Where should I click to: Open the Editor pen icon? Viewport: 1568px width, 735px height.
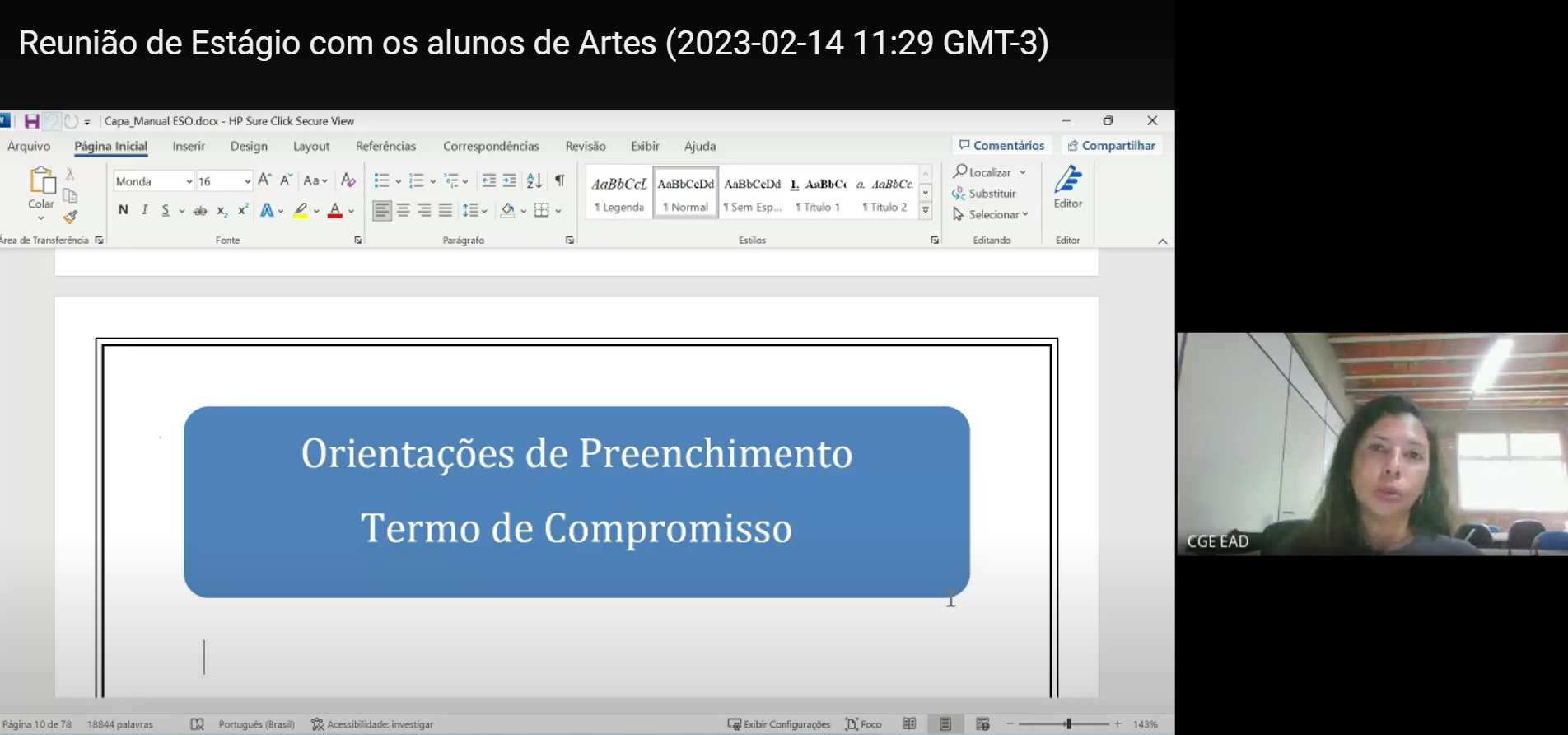1068,180
